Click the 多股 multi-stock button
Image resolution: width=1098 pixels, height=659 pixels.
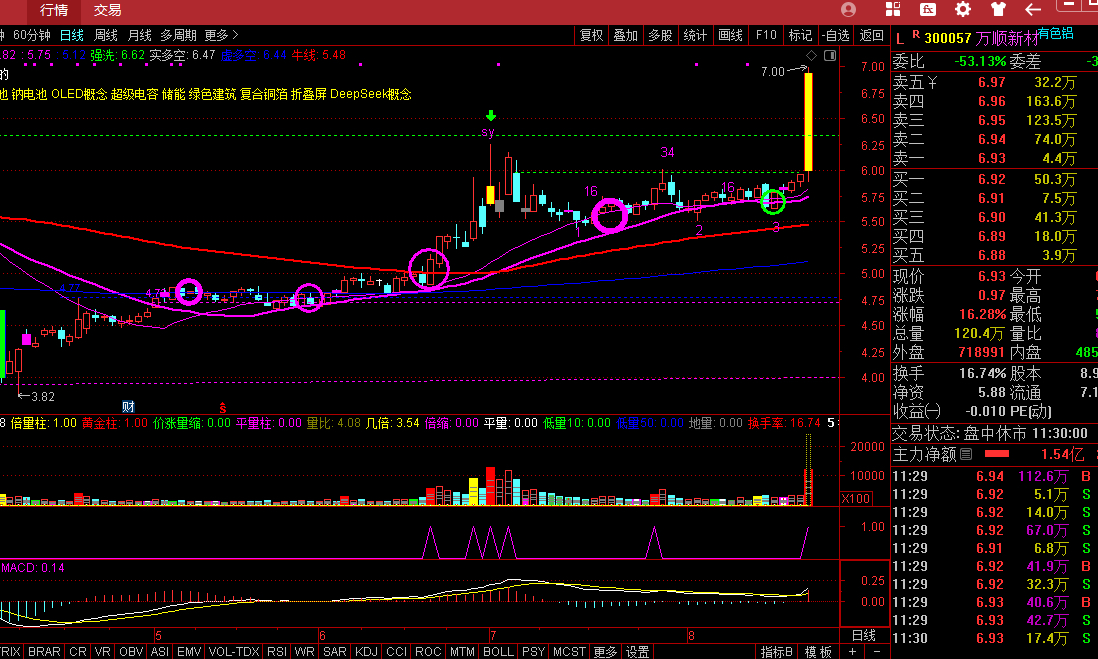(x=660, y=35)
